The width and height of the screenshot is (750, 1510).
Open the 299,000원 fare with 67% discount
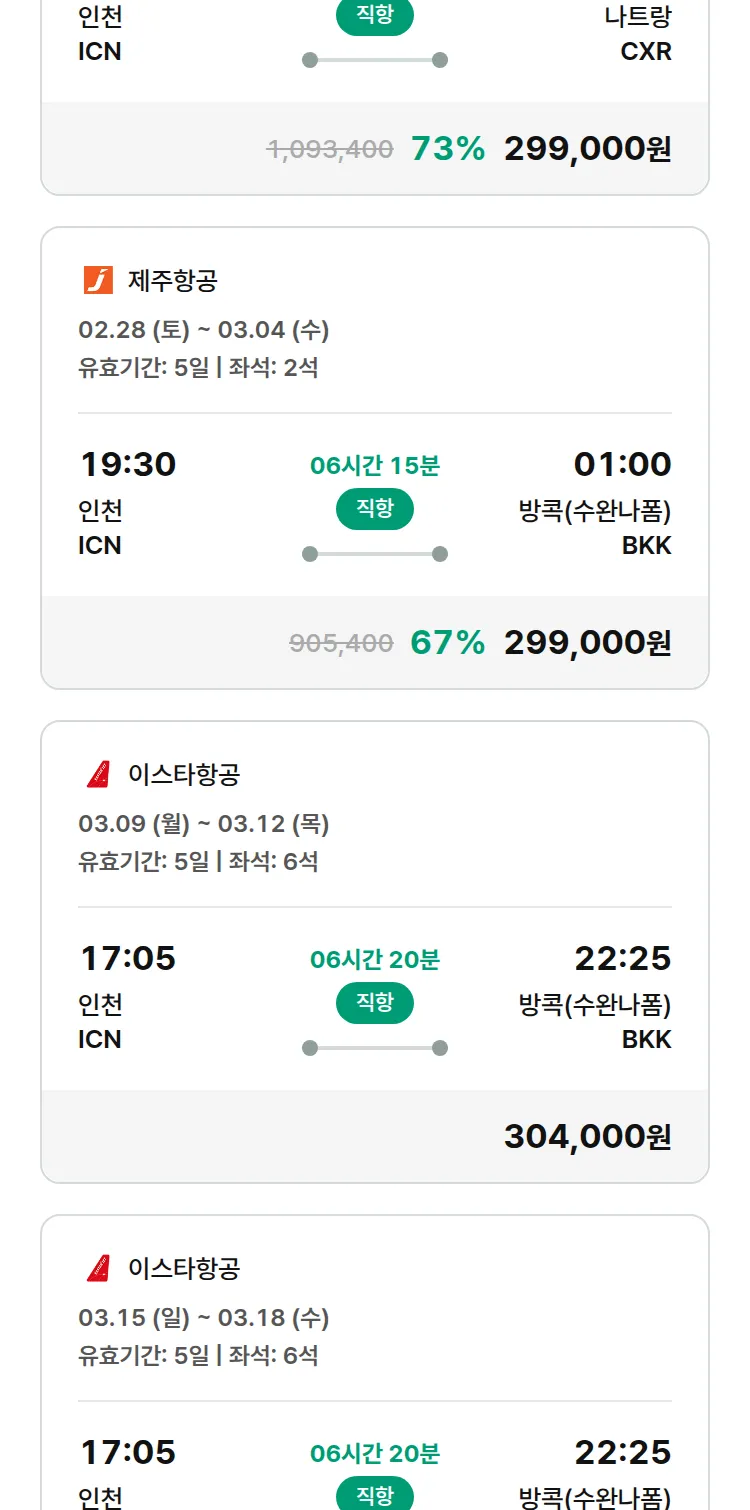tap(587, 643)
